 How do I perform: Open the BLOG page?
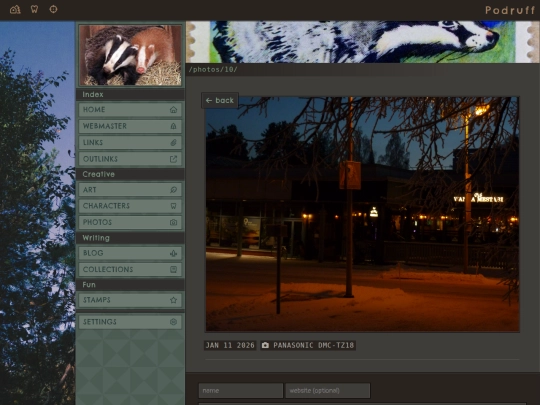tap(130, 253)
